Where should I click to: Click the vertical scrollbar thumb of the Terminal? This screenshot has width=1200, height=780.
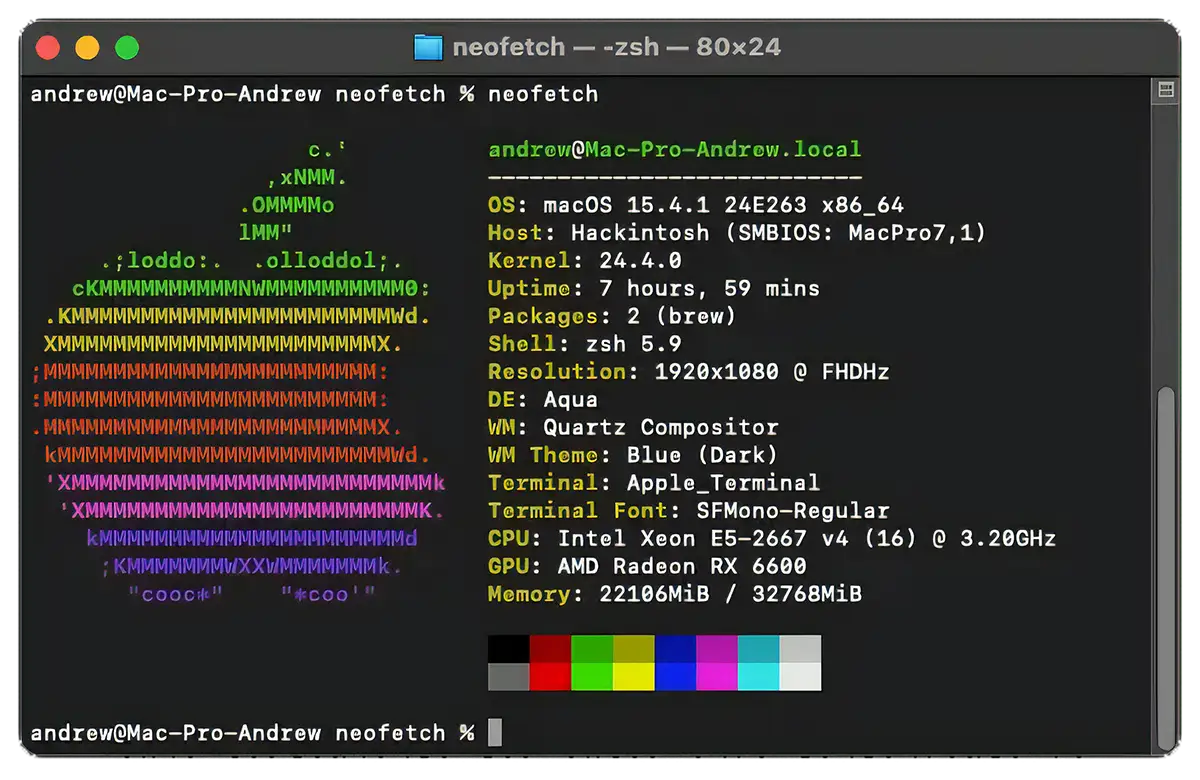click(x=1166, y=568)
